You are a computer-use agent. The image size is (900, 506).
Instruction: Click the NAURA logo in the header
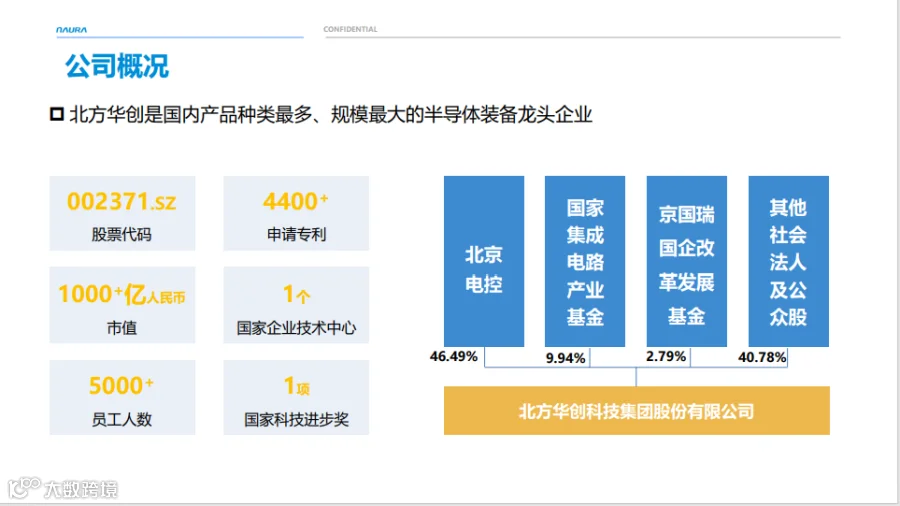tap(71, 30)
